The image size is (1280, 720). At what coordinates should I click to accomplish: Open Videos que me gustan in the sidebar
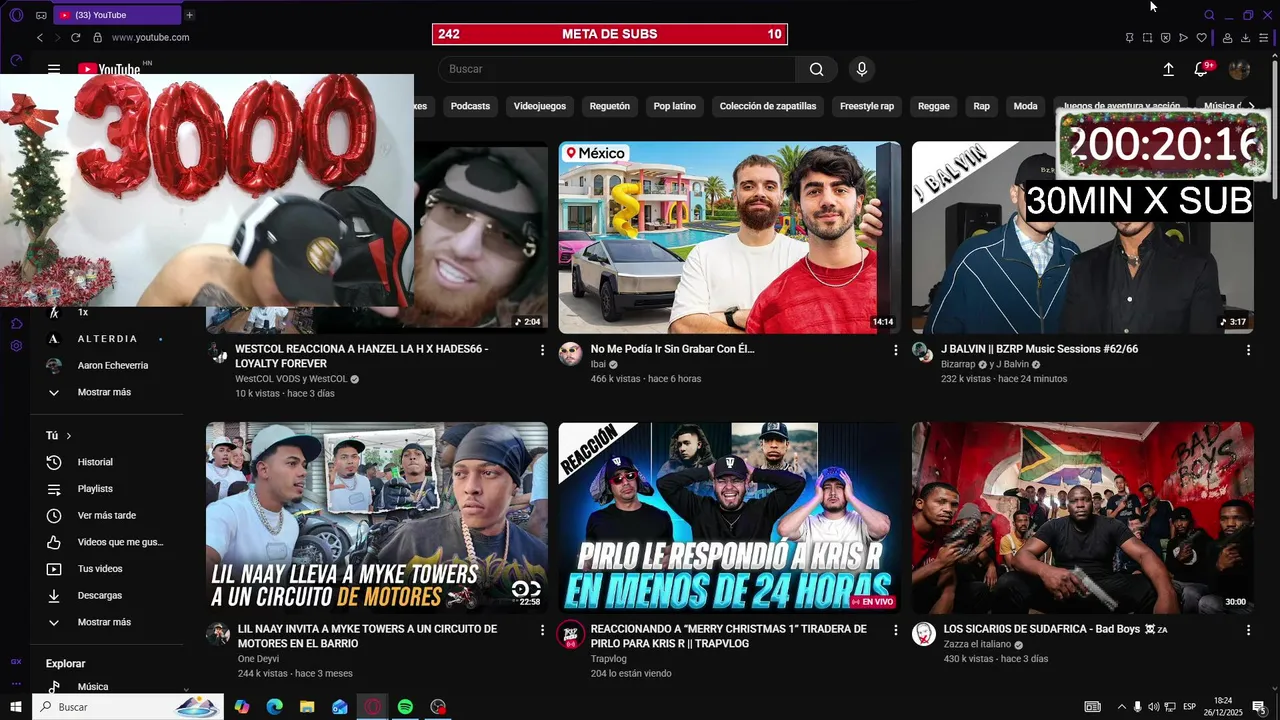(x=120, y=542)
